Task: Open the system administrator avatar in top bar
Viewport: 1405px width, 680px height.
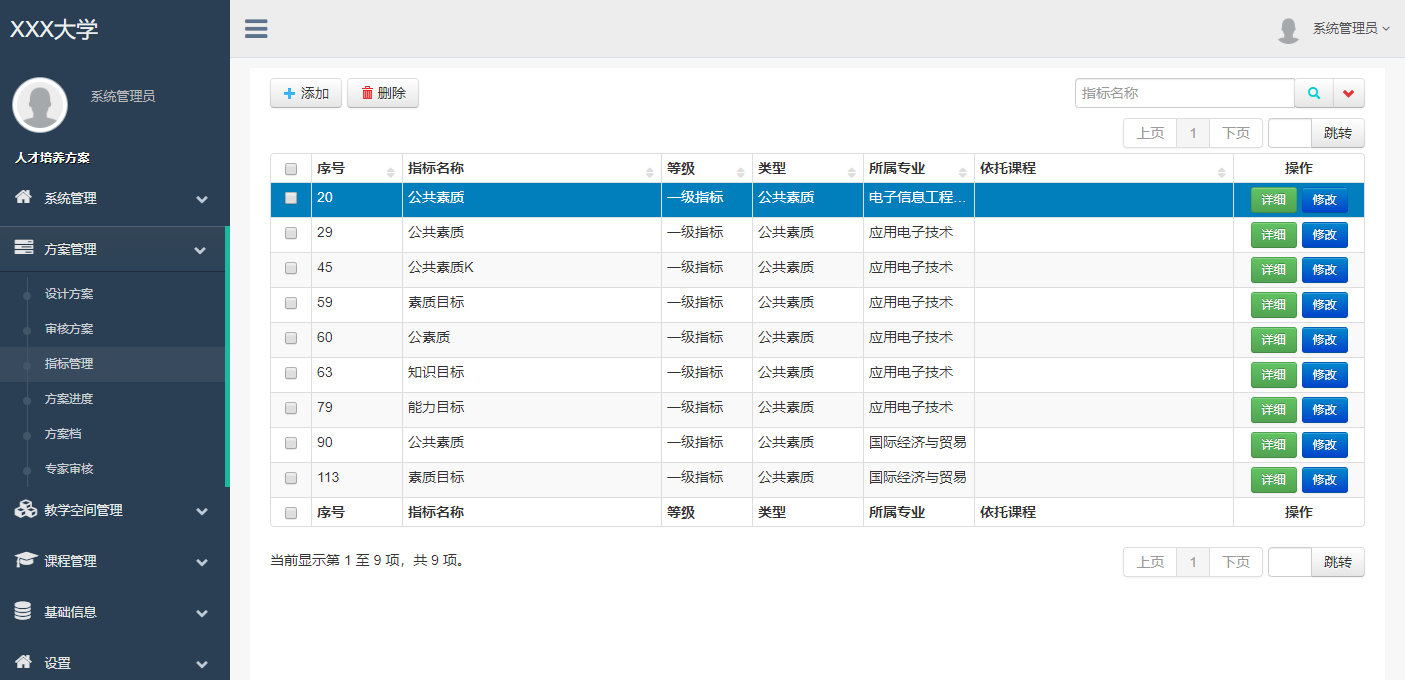Action: click(1288, 30)
